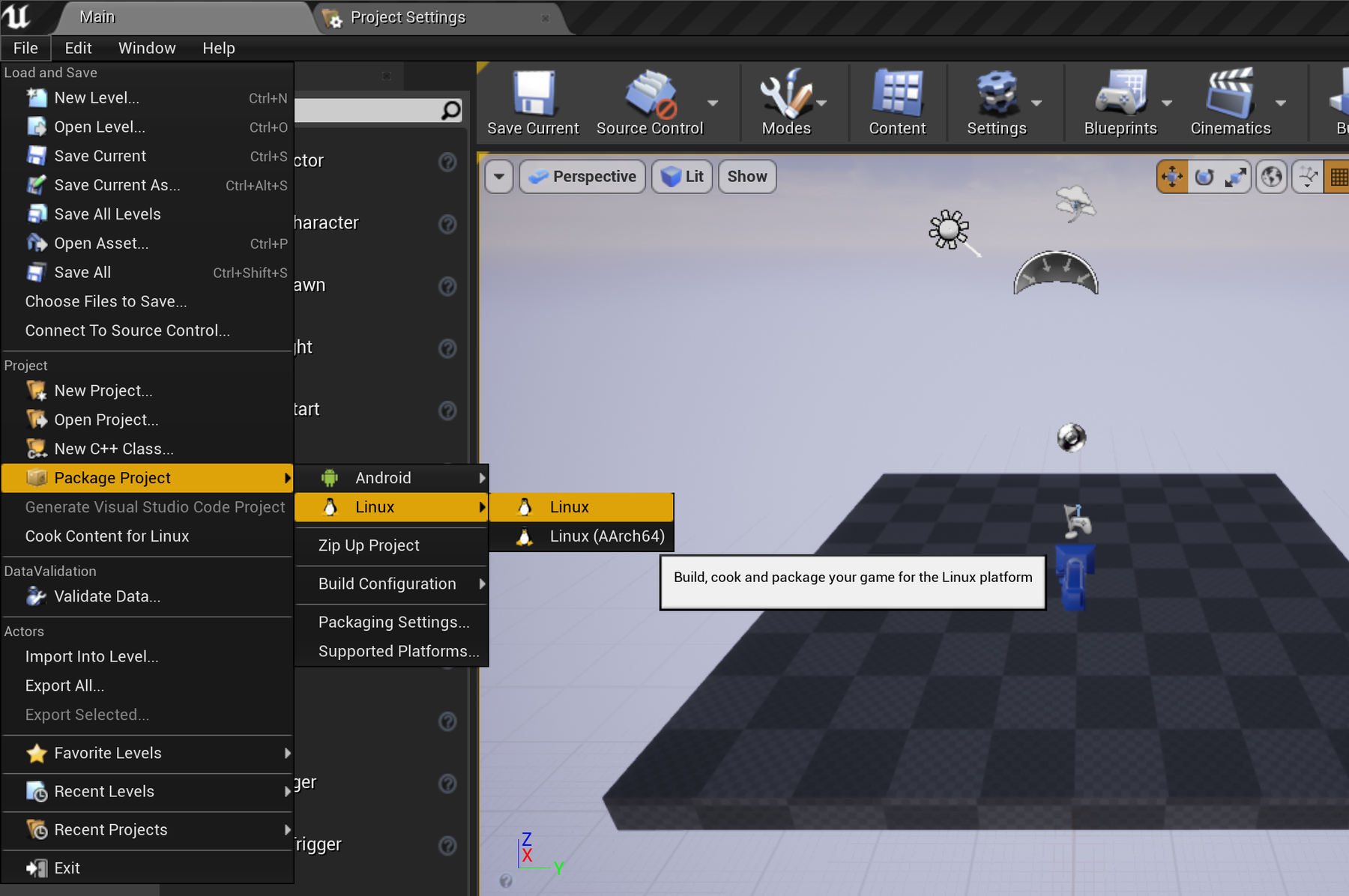Open Supported Platforms

click(391, 652)
